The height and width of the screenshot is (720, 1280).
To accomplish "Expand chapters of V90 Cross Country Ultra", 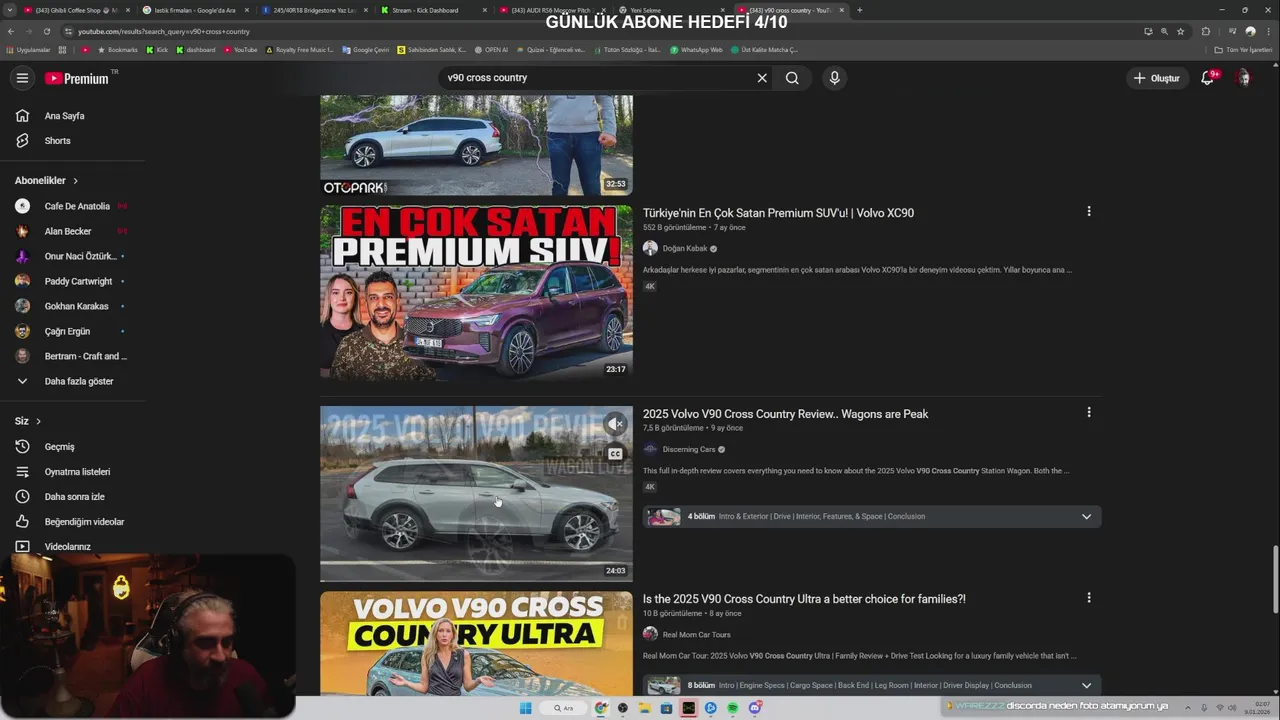I will [1086, 685].
